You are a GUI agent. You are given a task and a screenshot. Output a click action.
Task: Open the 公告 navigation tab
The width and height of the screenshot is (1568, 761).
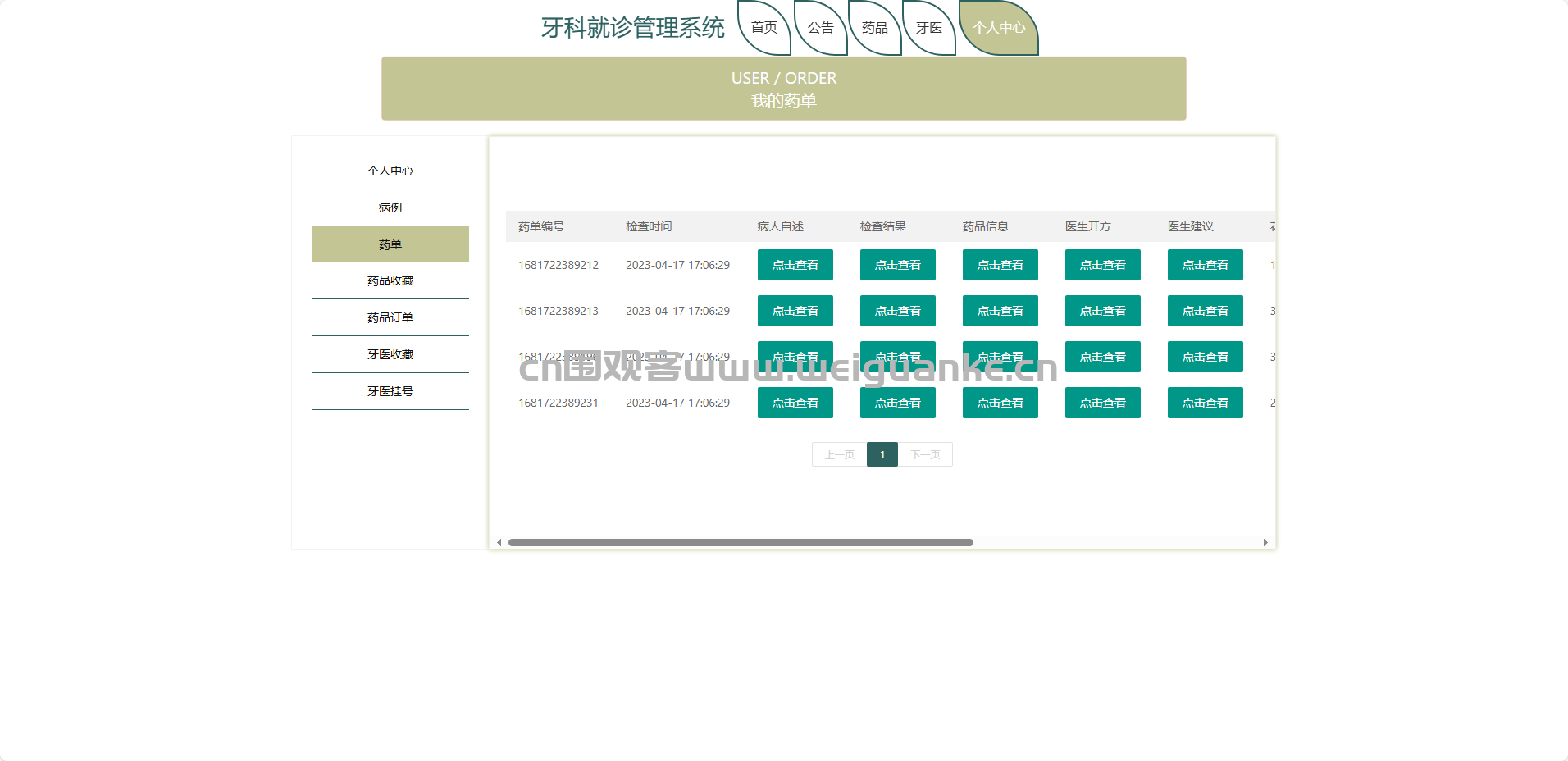820,28
